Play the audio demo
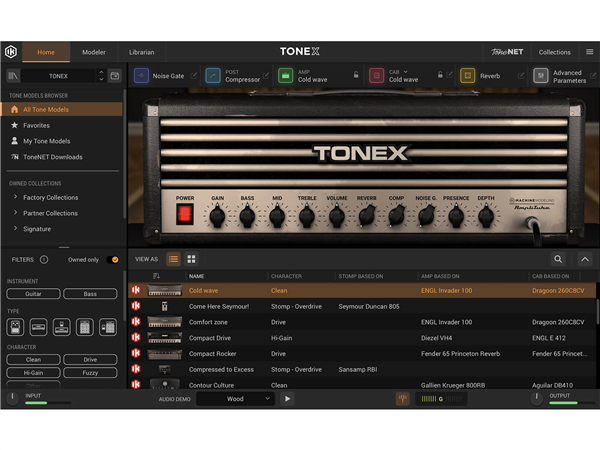Screen dimensions: 600x450 pyautogui.click(x=288, y=398)
